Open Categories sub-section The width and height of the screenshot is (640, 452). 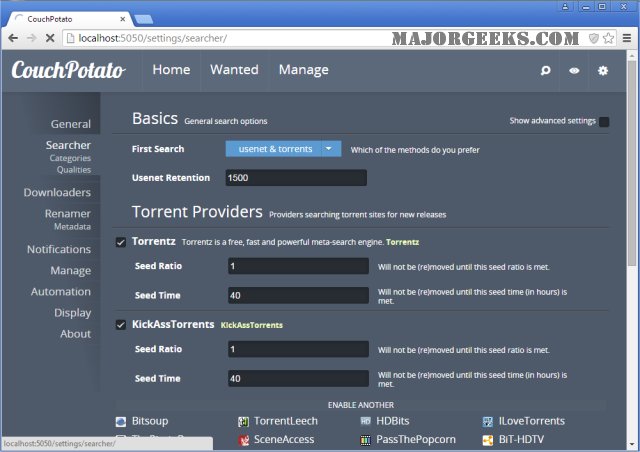tap(70, 158)
